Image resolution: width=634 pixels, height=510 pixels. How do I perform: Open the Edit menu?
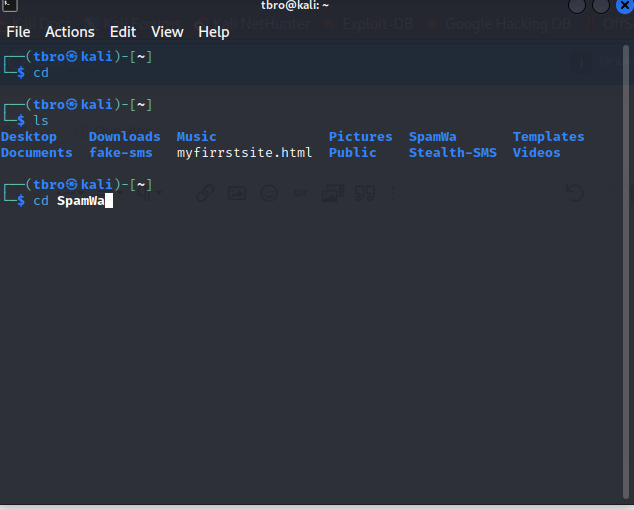tap(123, 32)
